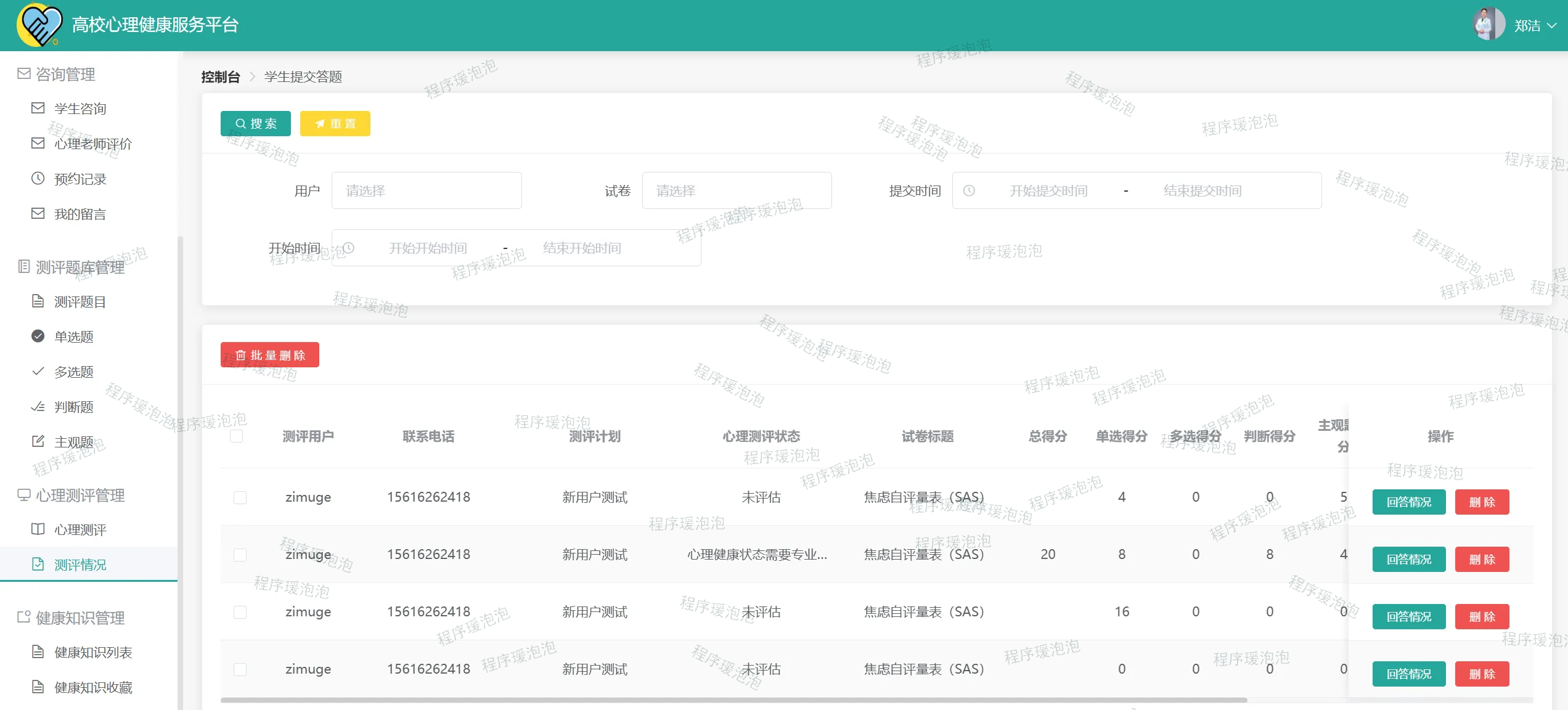The height and width of the screenshot is (710, 1568).
Task: Check the first zimuge row checkbox
Action: [x=240, y=497]
